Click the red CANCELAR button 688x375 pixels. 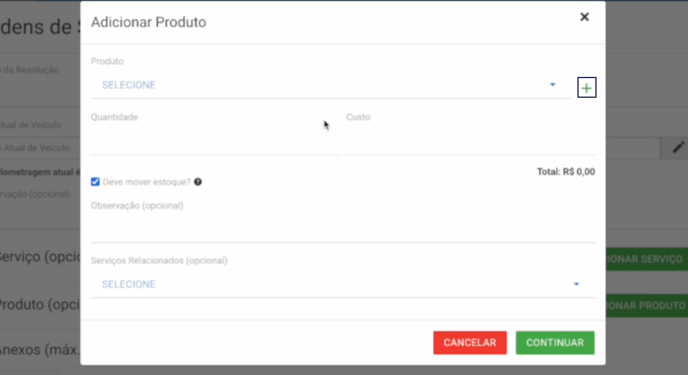pyautogui.click(x=470, y=343)
